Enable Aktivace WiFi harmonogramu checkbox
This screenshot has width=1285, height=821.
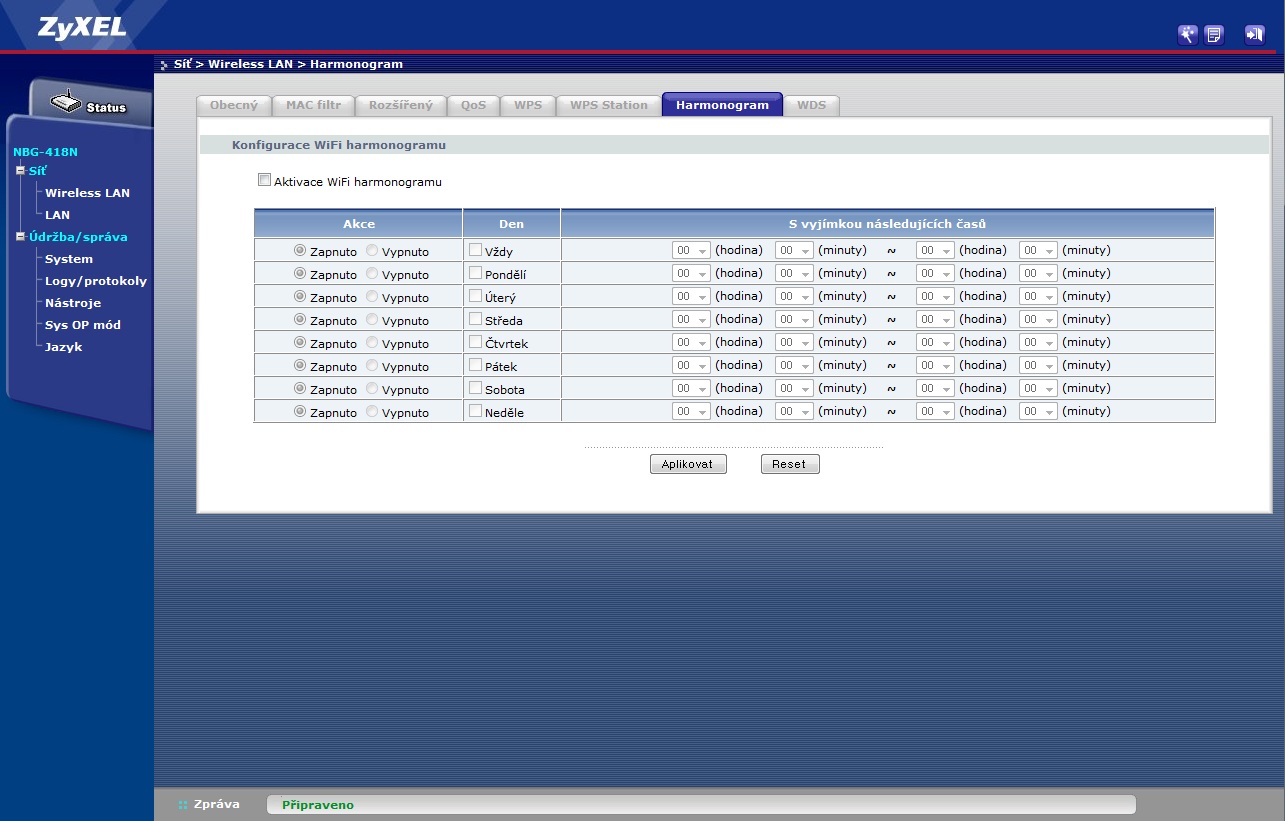(264, 180)
